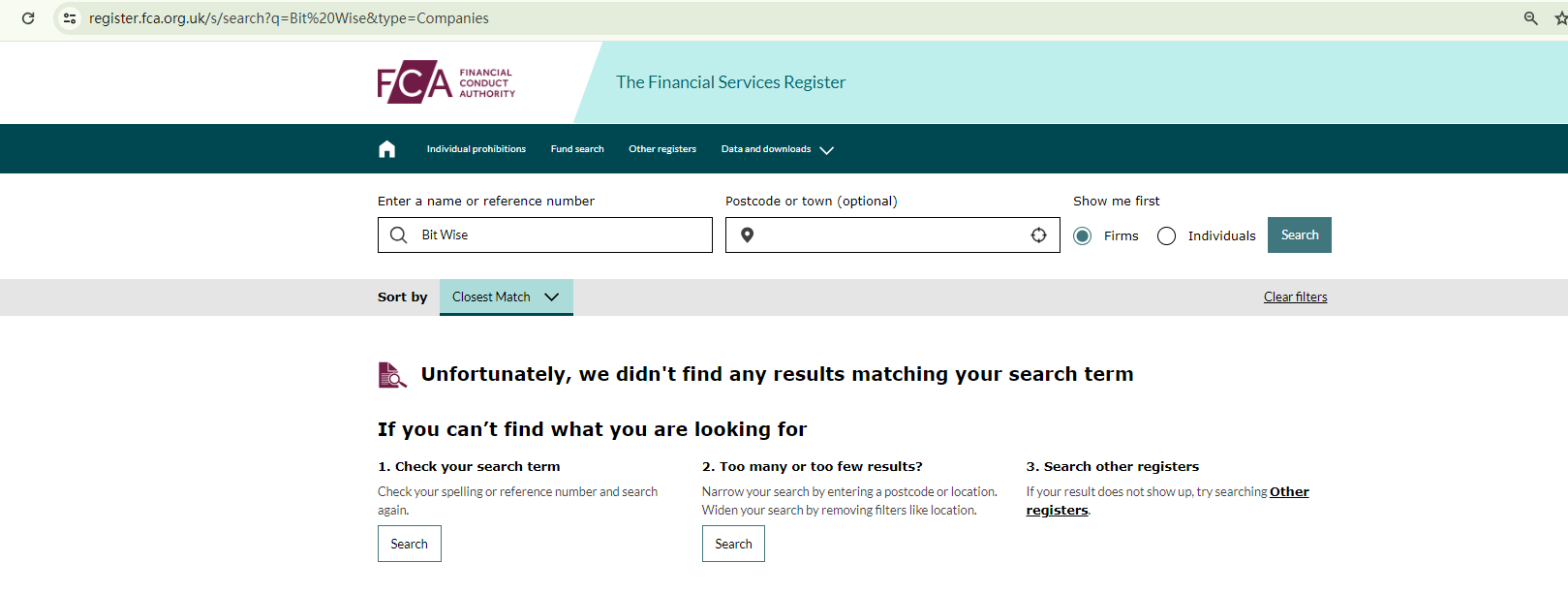Image resolution: width=1568 pixels, height=594 pixels.
Task: Click the FCA logo
Action: (446, 82)
